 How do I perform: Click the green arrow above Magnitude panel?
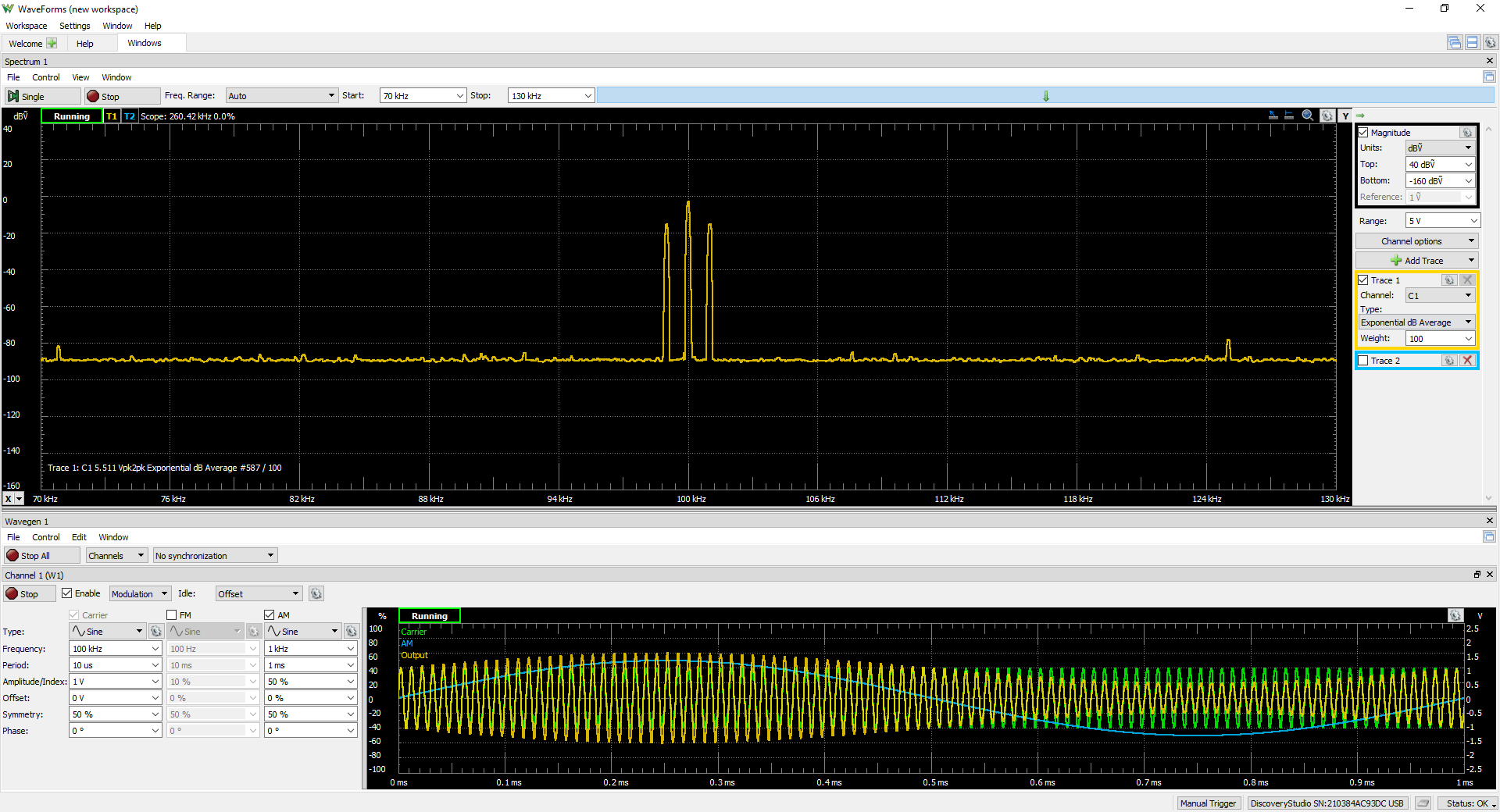click(1360, 116)
